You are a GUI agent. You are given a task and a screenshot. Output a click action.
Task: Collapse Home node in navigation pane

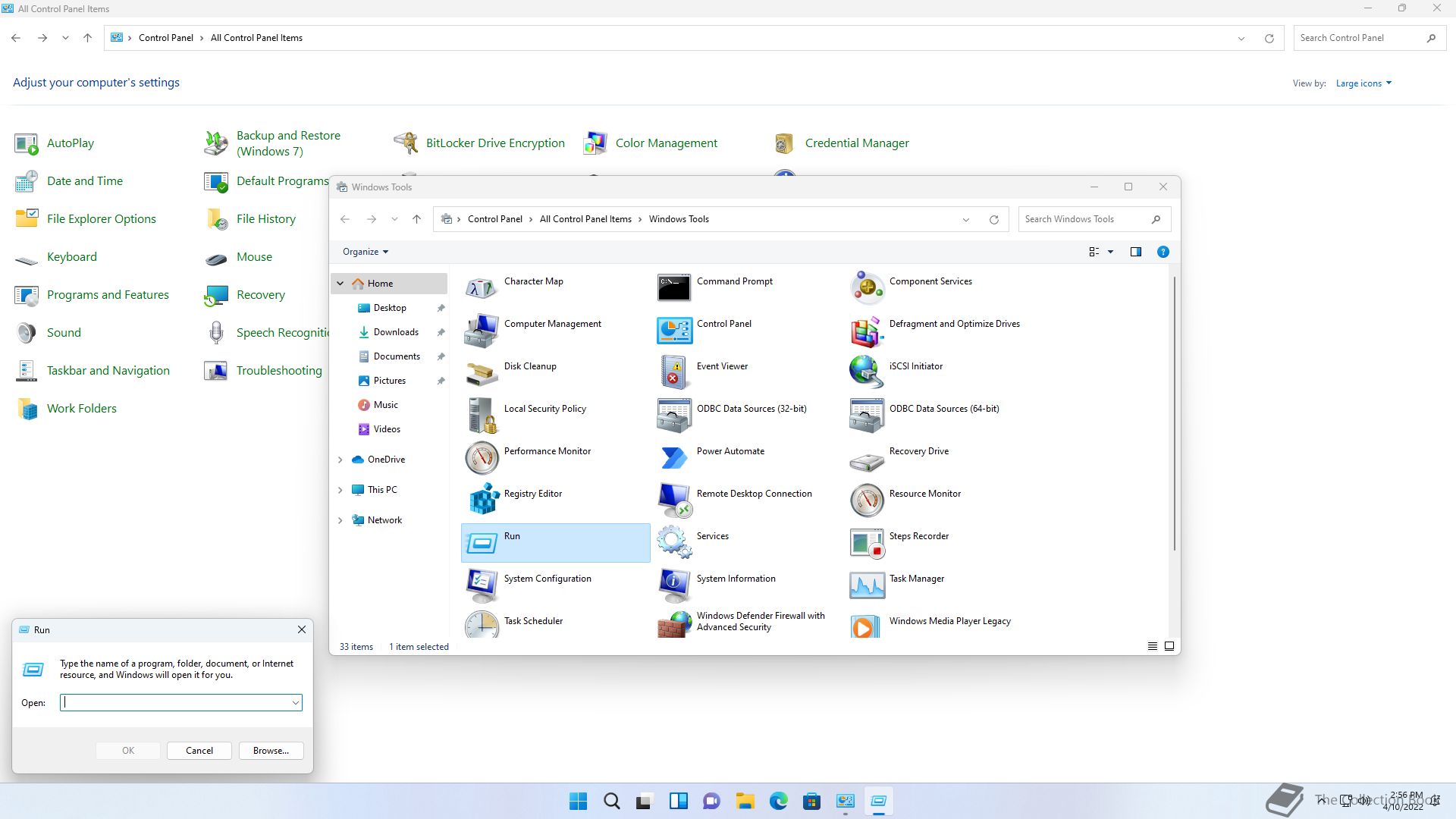tap(340, 284)
